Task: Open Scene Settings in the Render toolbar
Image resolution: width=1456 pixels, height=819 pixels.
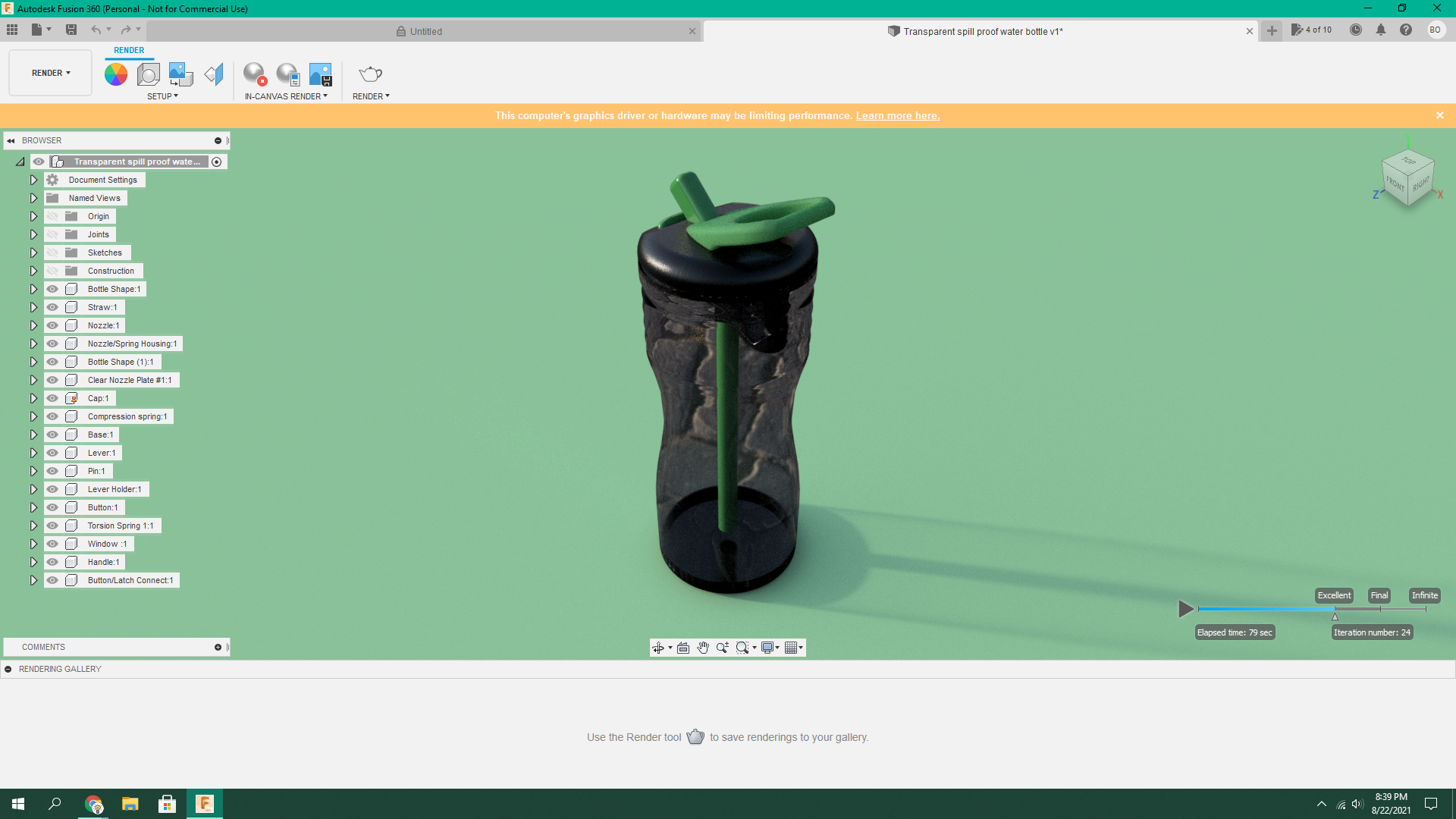Action: click(148, 74)
